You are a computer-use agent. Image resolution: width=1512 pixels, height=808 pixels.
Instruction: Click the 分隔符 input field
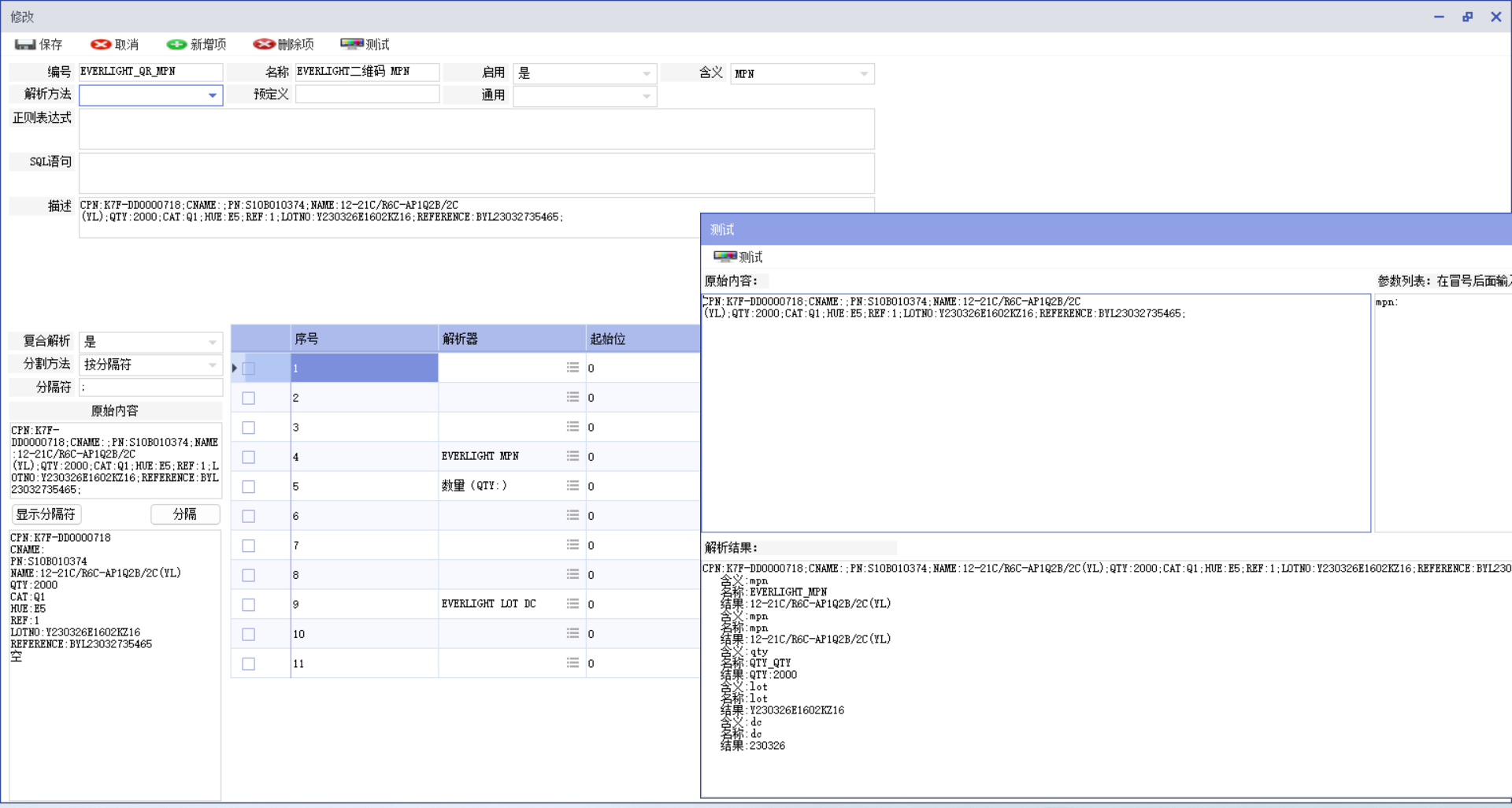click(x=150, y=387)
